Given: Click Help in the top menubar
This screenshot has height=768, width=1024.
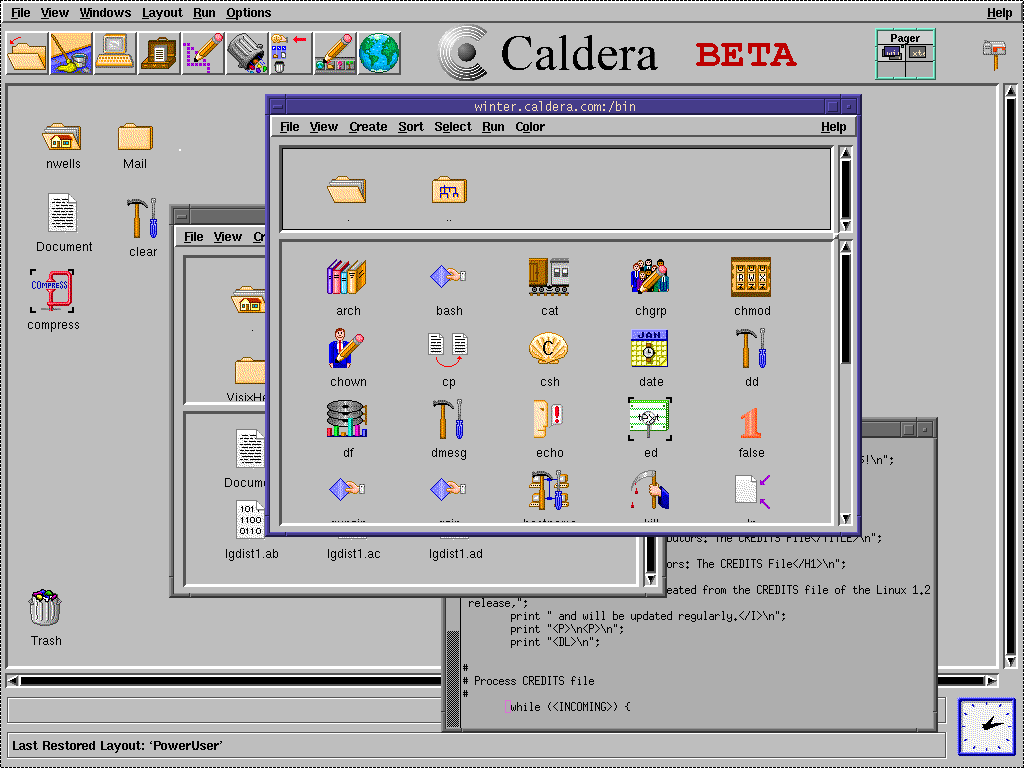Looking at the screenshot, I should pyautogui.click(x=999, y=13).
